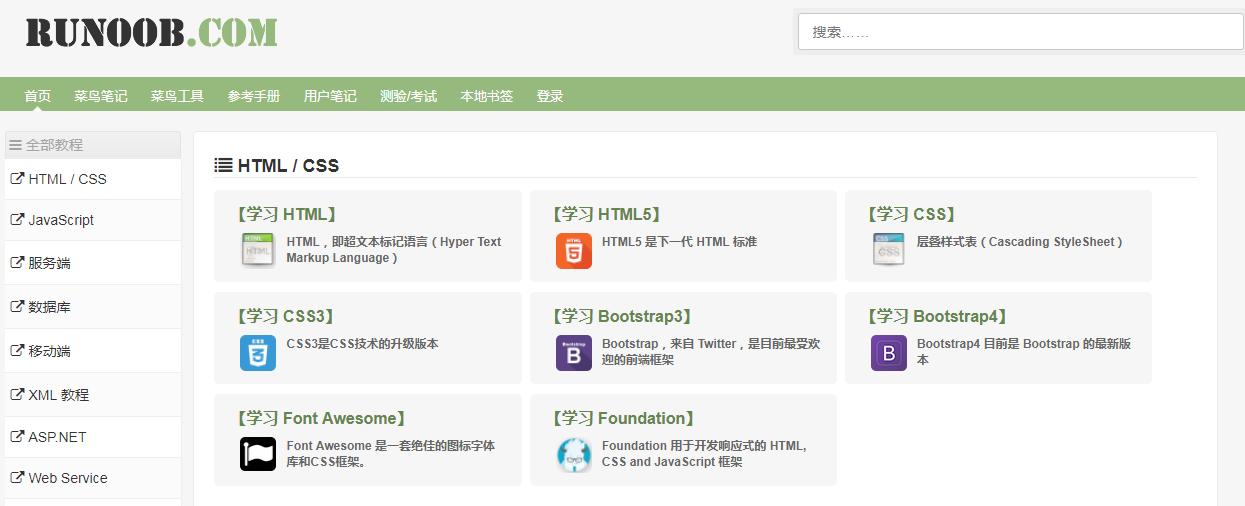
Task: Click the Font Awesome flag icon
Action: (258, 454)
